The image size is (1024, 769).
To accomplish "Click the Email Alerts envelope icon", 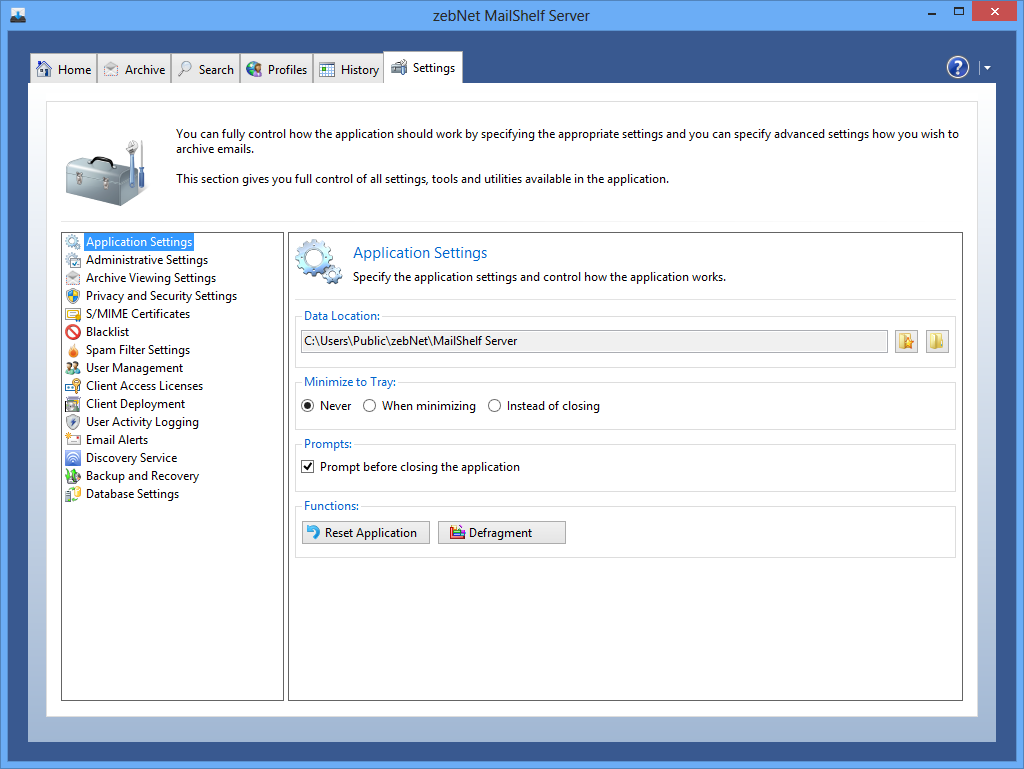I will pos(73,440).
